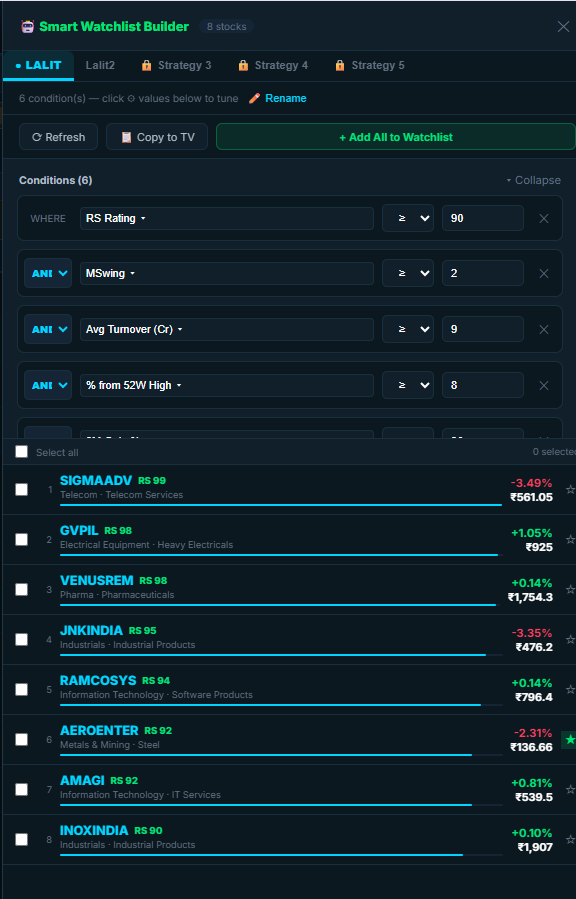Rename the current strategy
This screenshot has height=899, width=576.
(x=285, y=98)
